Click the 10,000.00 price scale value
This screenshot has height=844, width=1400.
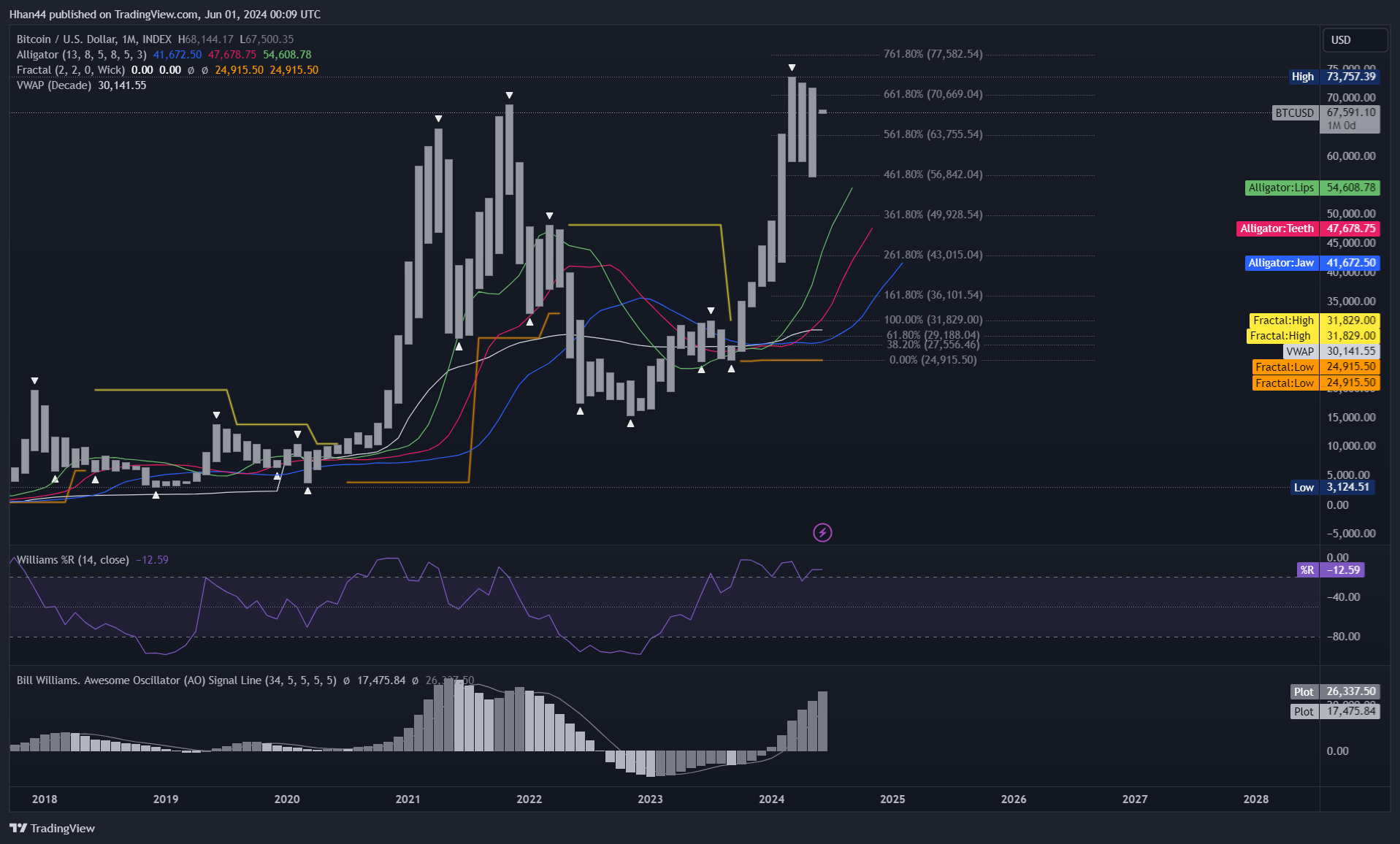pyautogui.click(x=1351, y=446)
